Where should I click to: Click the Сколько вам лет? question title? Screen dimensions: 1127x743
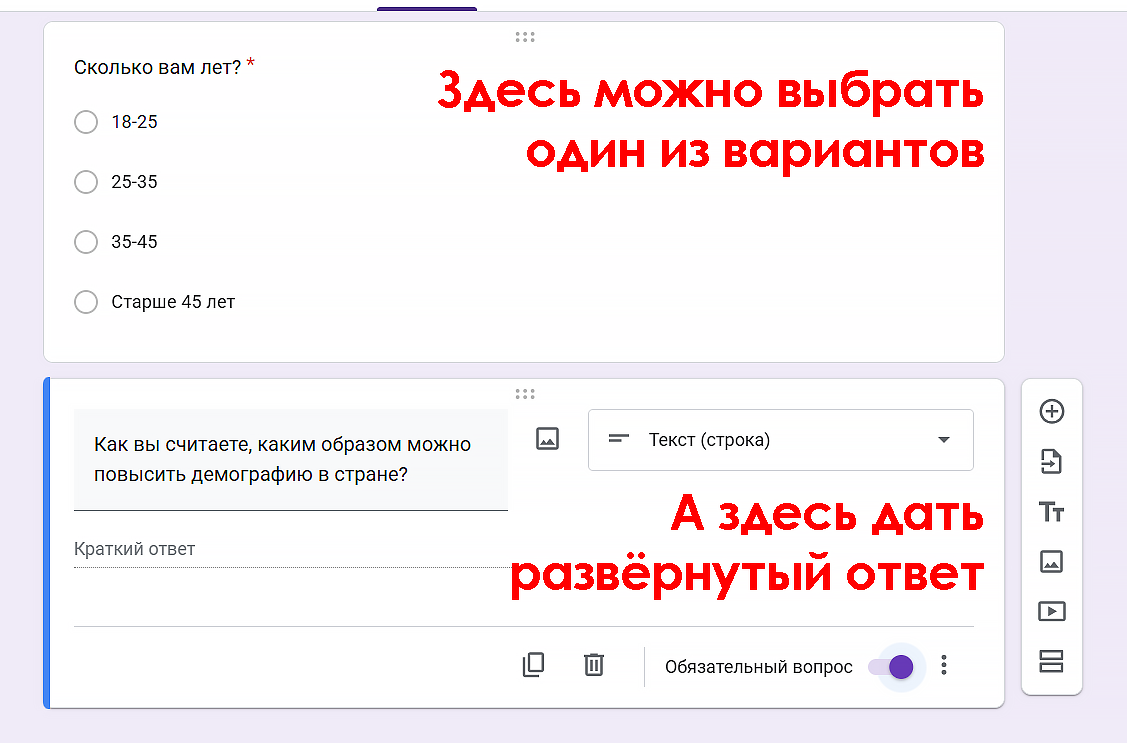[x=157, y=68]
